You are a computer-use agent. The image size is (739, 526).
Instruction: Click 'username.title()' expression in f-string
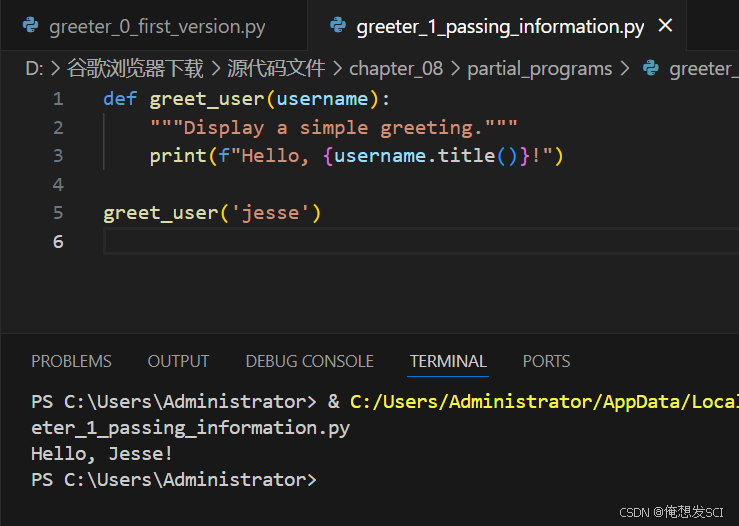[426, 156]
